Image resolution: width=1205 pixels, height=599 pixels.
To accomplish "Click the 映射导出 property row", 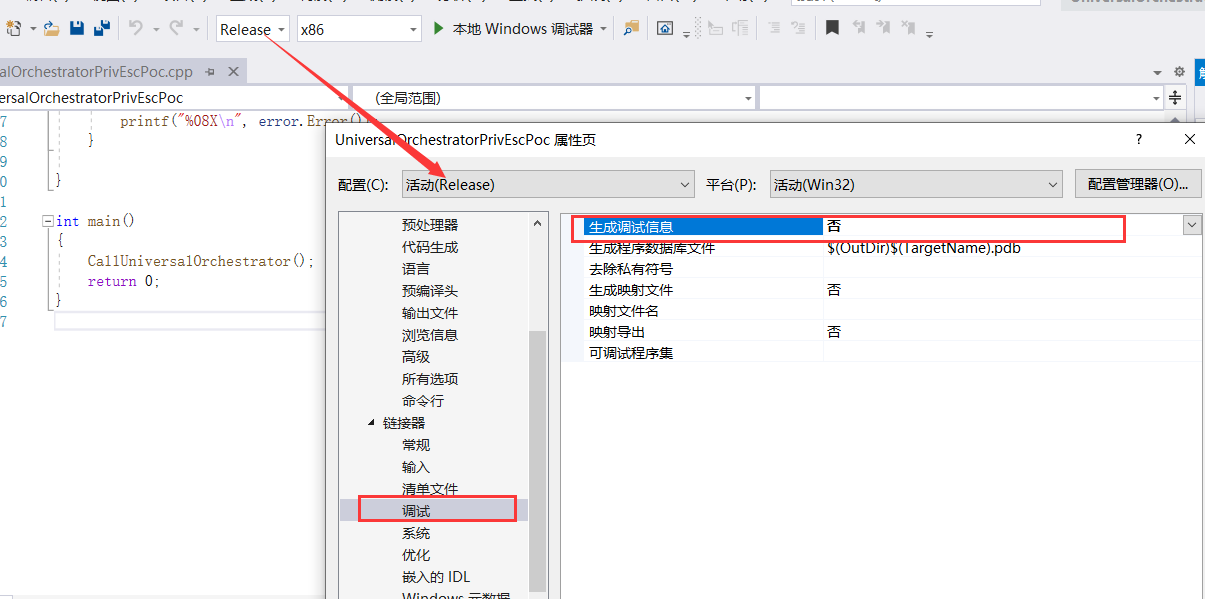I will (x=893, y=332).
